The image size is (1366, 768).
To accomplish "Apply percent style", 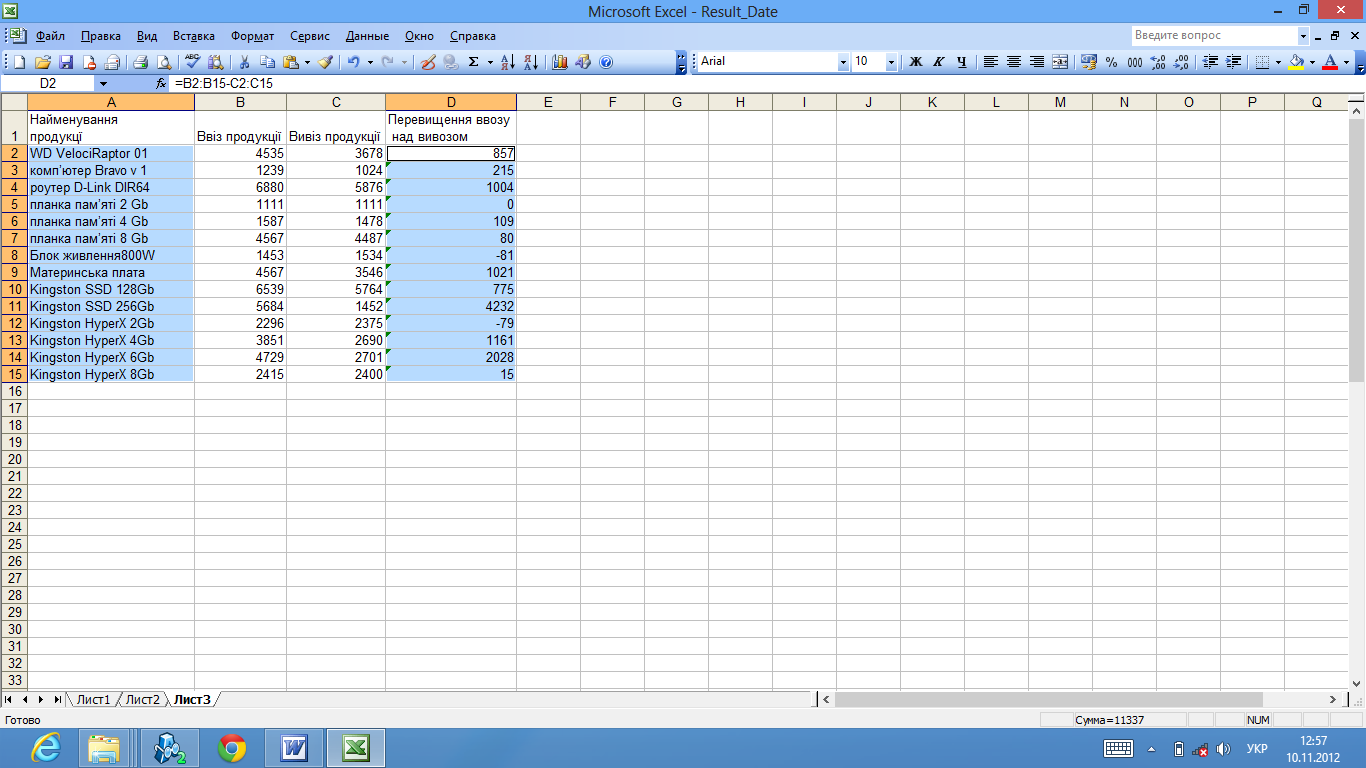I will pos(1111,62).
